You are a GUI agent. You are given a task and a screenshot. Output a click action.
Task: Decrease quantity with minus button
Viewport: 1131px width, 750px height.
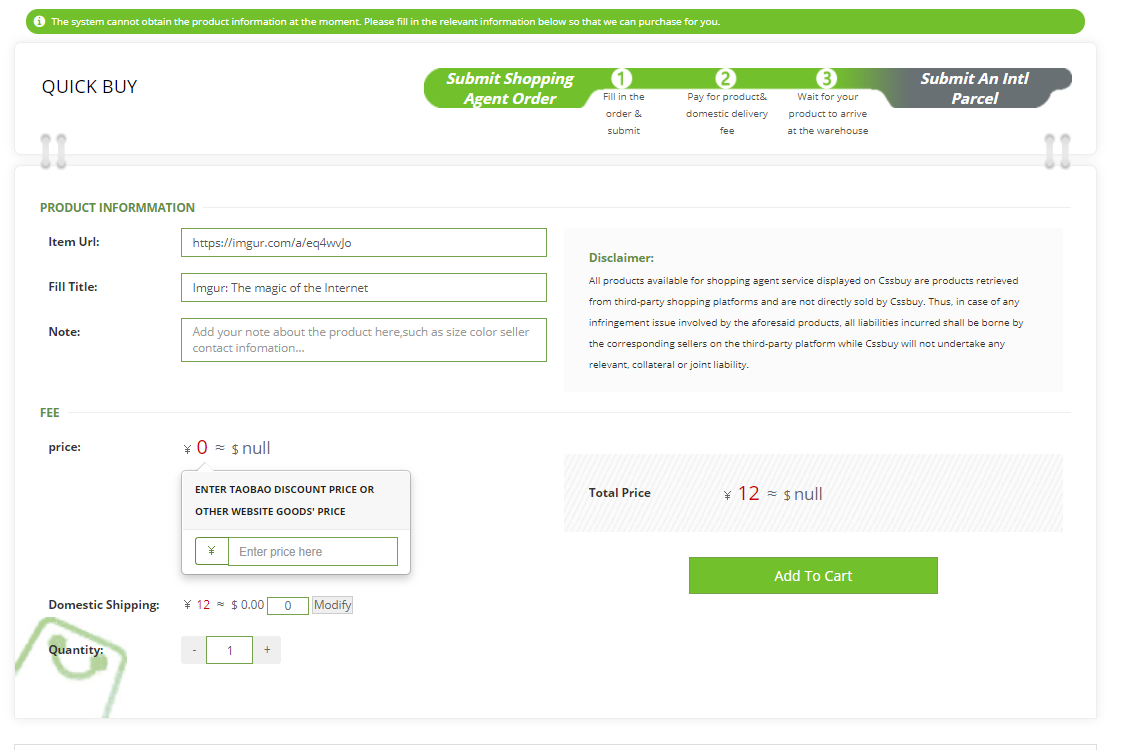click(194, 650)
